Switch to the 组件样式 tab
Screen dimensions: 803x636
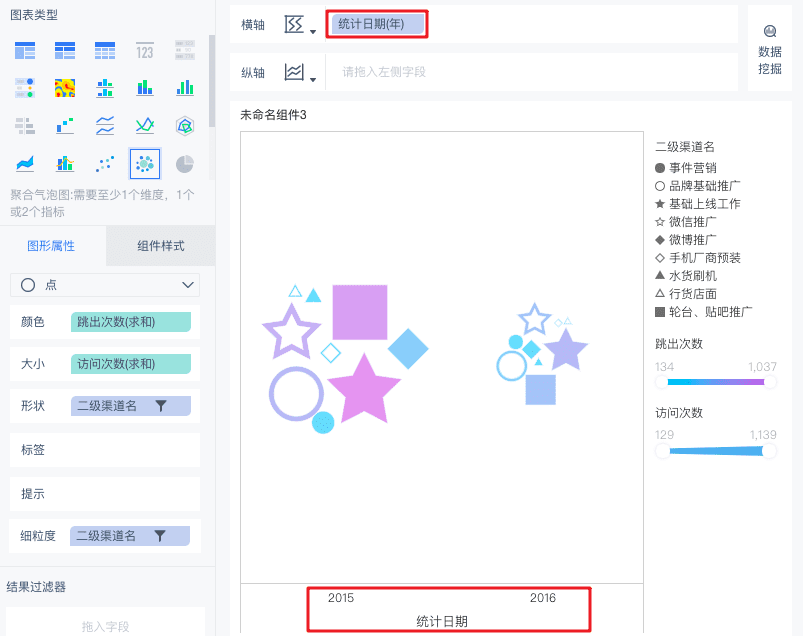[x=161, y=246]
